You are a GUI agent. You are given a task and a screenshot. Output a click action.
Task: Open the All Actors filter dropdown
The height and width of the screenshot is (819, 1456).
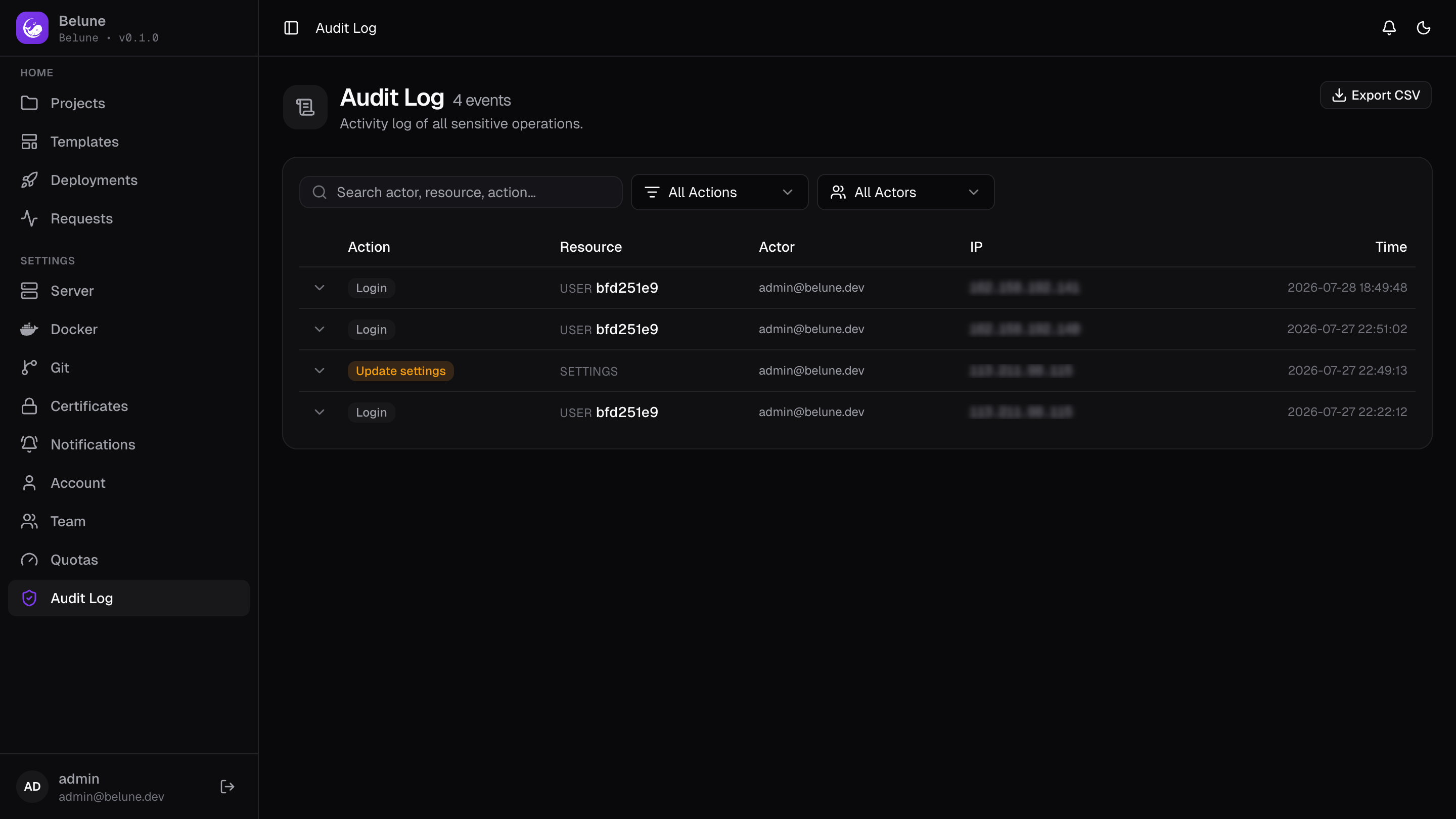[x=905, y=192]
